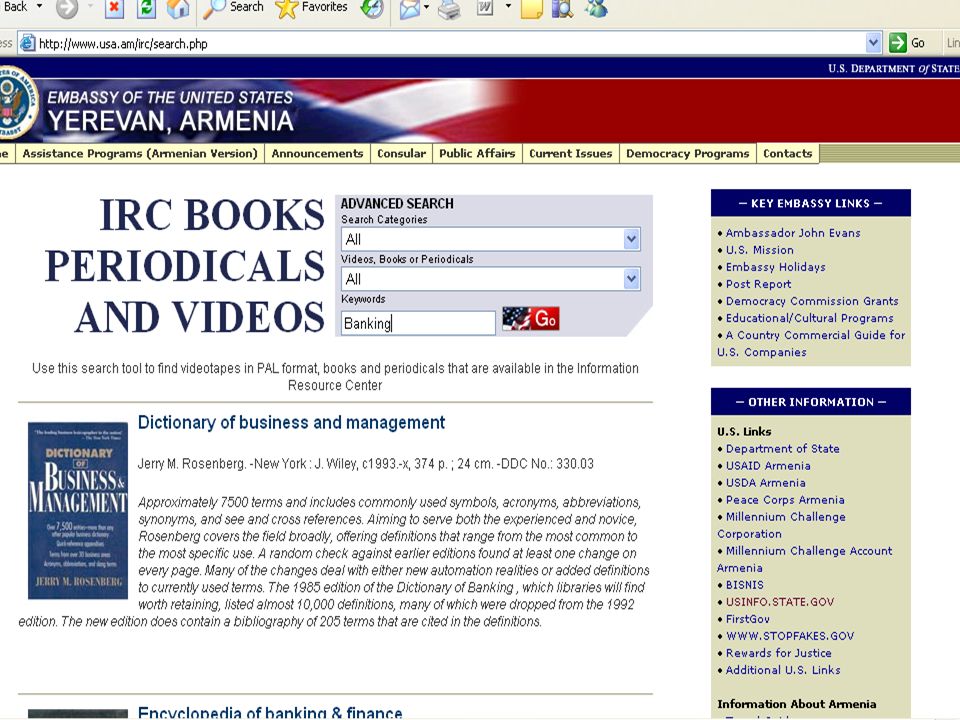This screenshot has height=720, width=960.
Task: Open A Country Commercial Guide link
Action: [x=811, y=343]
